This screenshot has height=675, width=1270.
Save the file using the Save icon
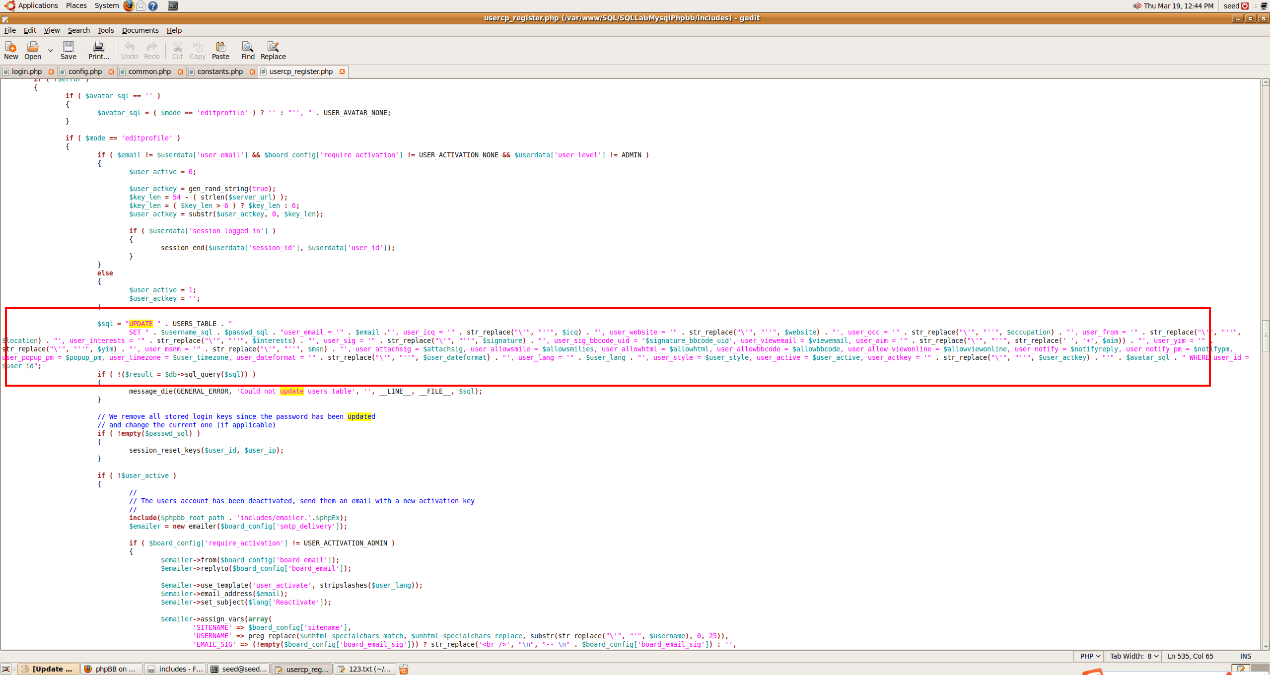(68, 50)
